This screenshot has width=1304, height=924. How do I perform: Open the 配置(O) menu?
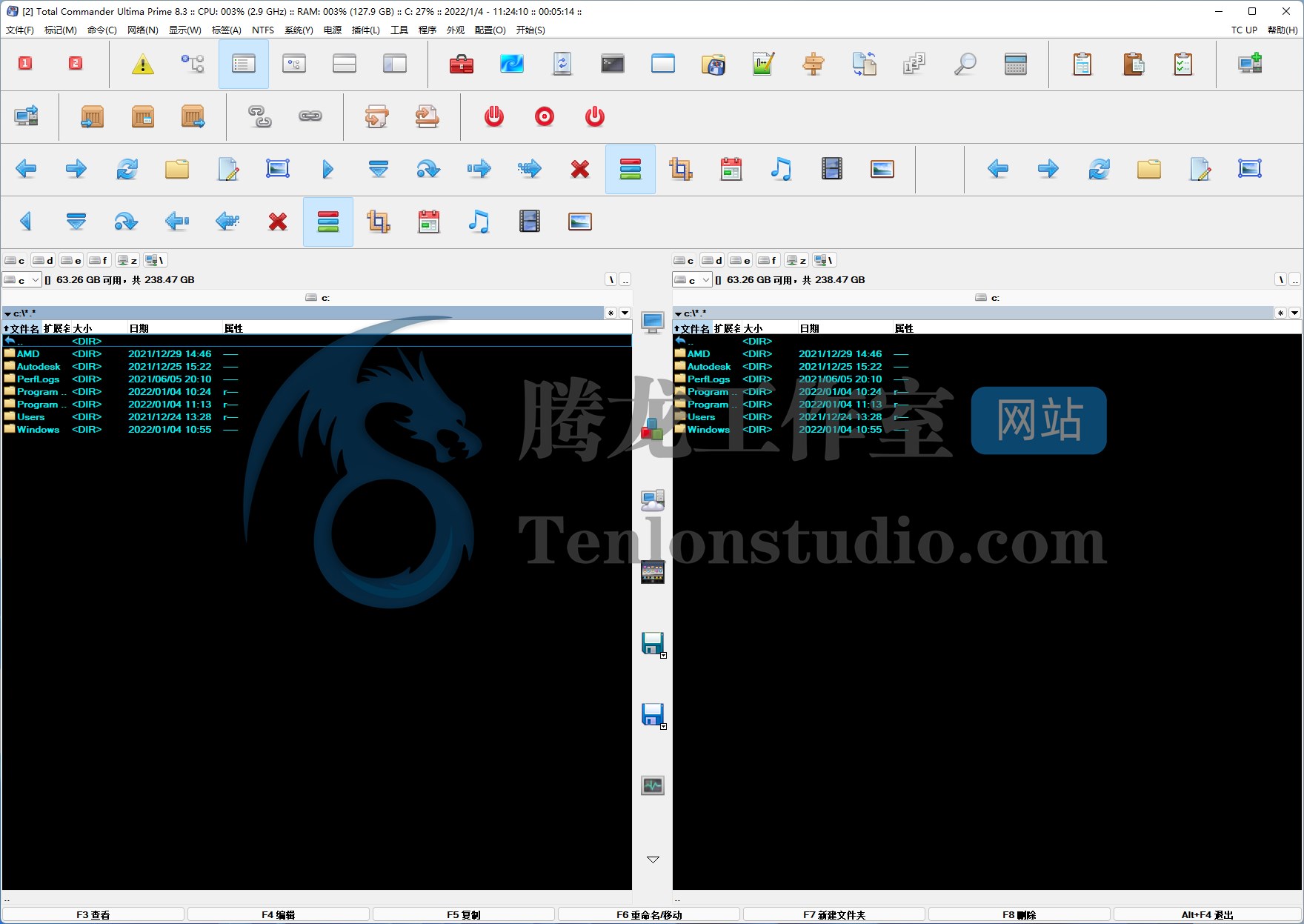click(490, 30)
